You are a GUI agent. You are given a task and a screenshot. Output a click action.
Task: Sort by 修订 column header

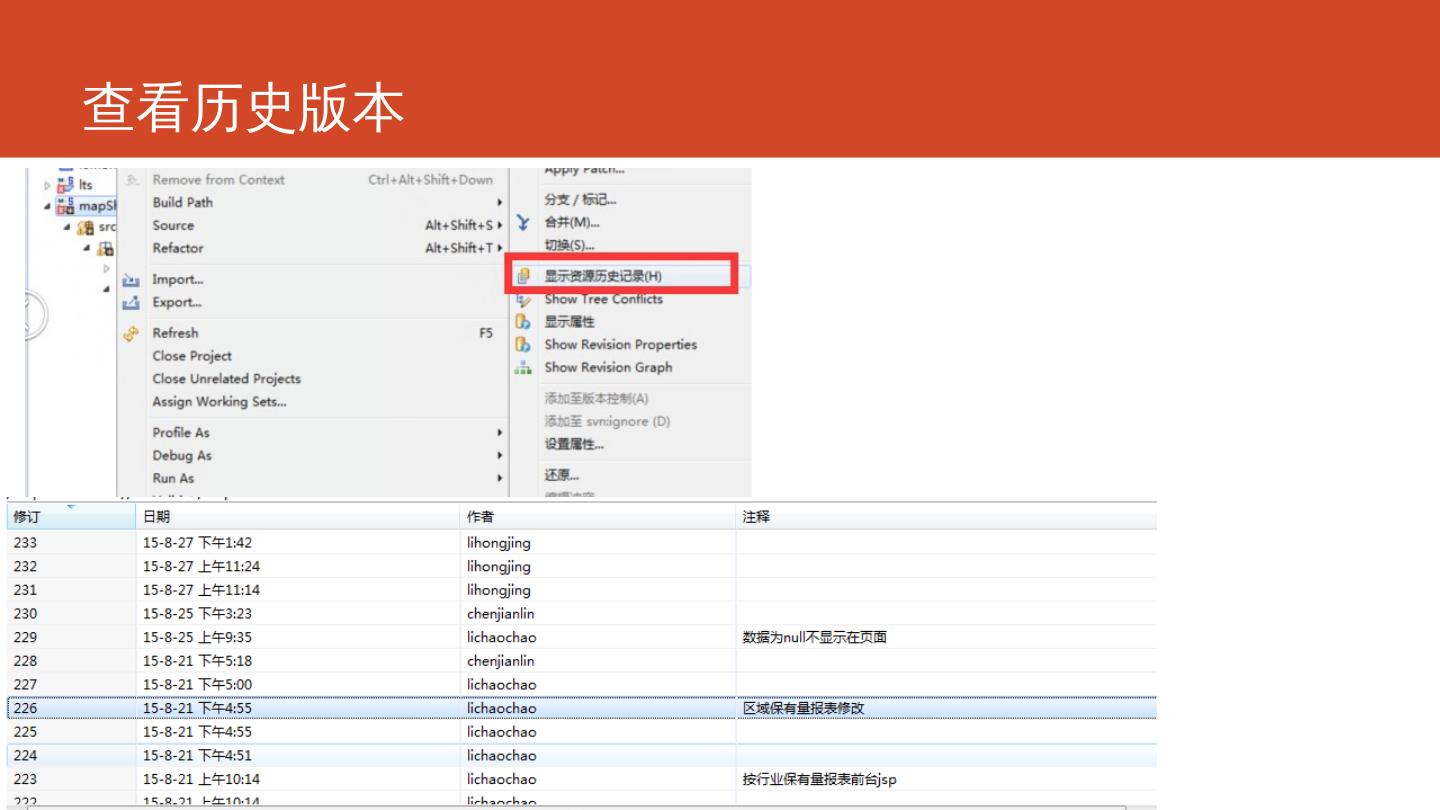point(27,517)
